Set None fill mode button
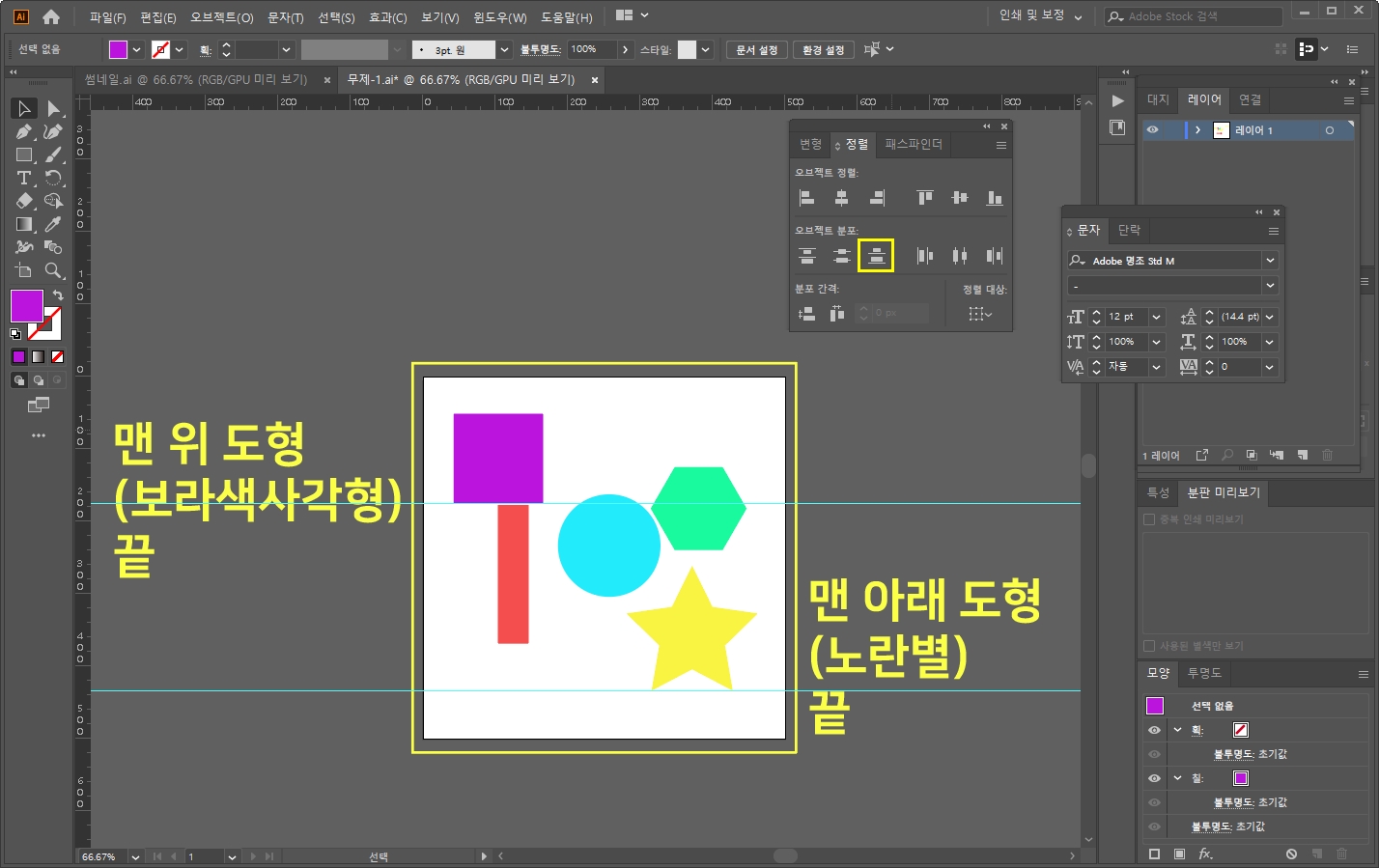This screenshot has width=1379, height=868. pyautogui.click(x=57, y=356)
